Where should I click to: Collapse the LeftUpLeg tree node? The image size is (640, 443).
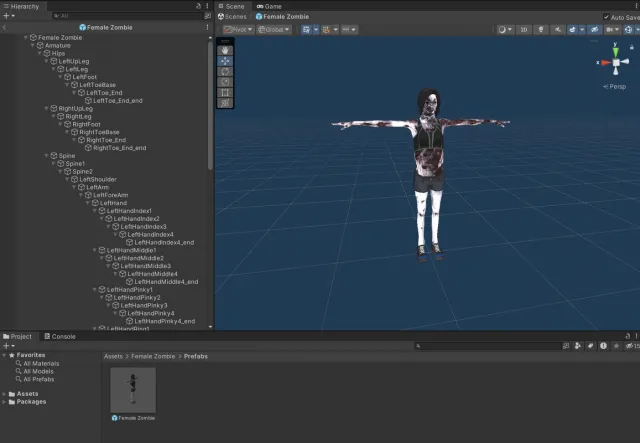(47, 61)
